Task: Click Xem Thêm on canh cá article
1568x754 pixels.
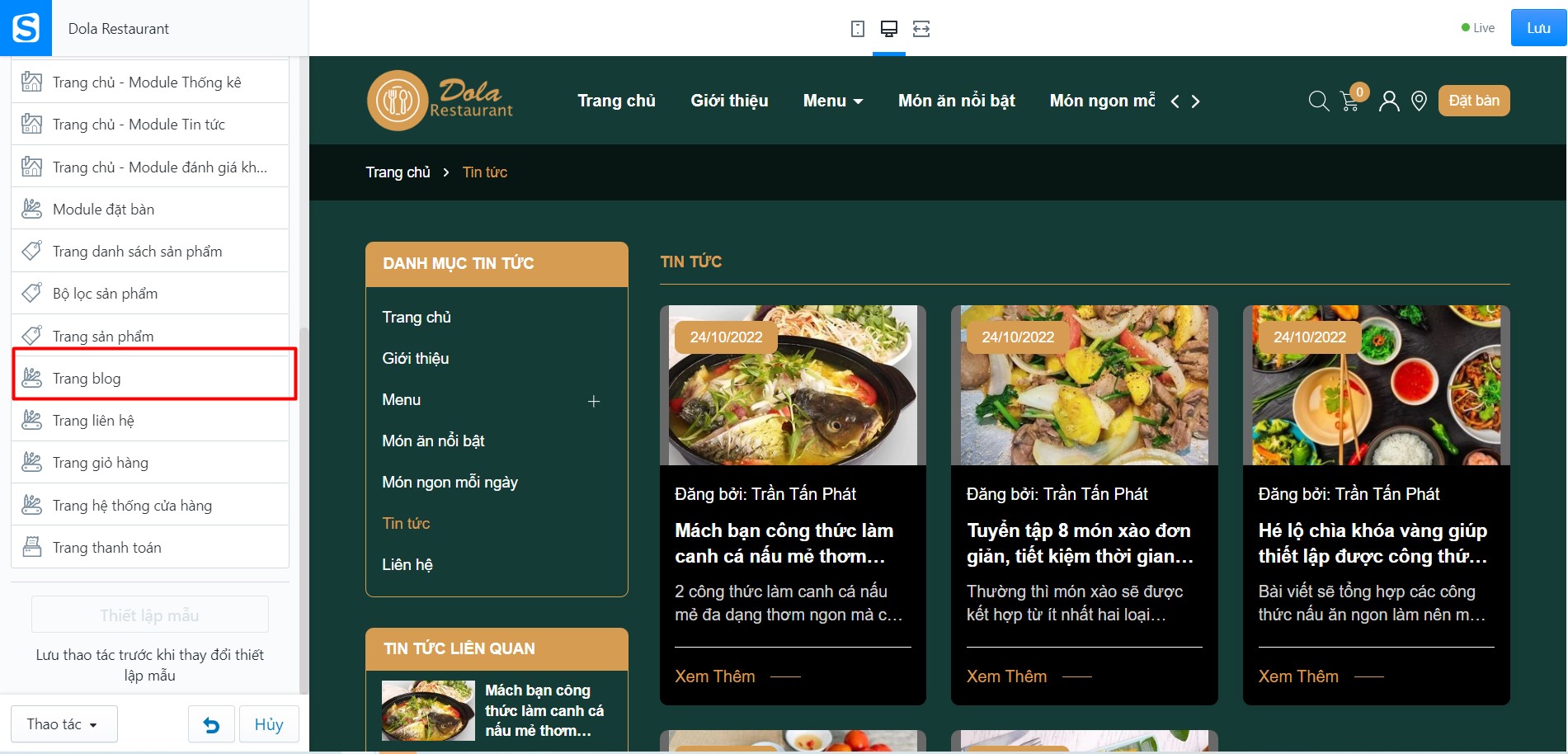Action: pos(737,676)
